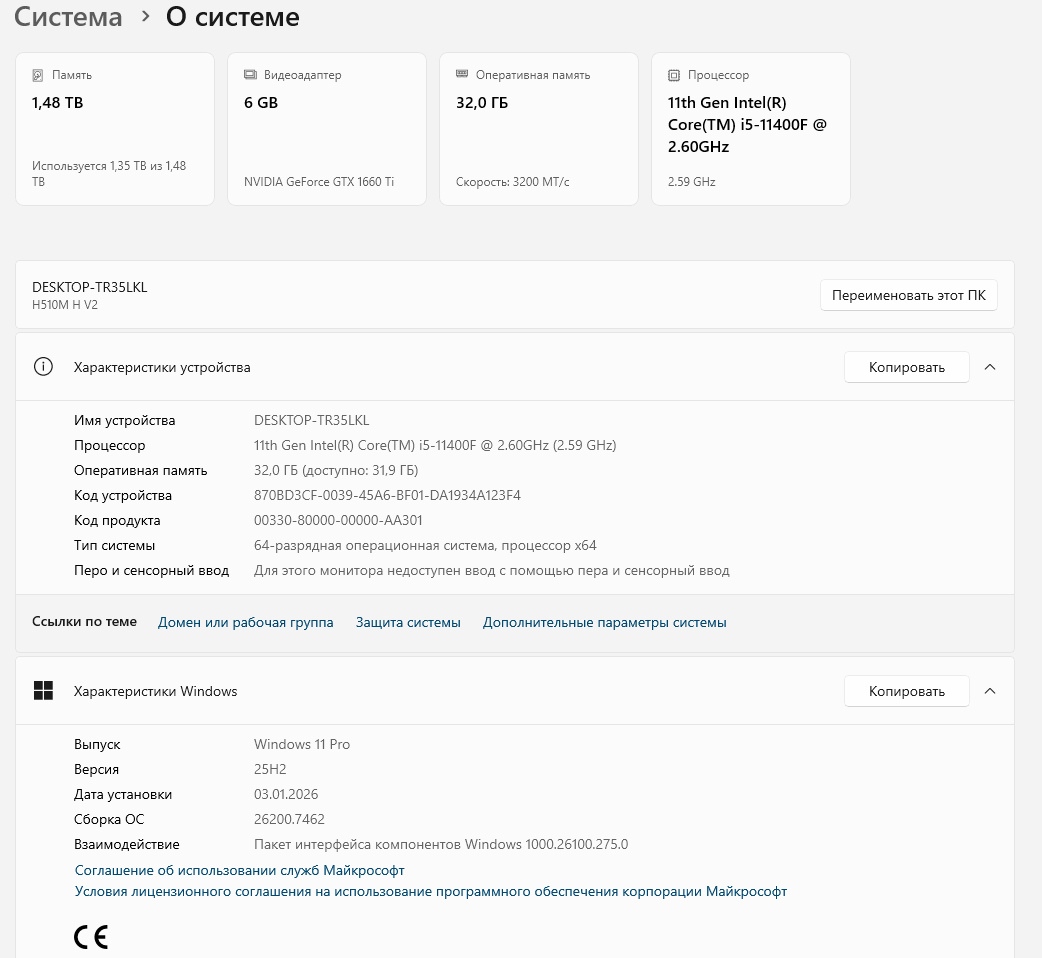
Task: Click the Процессор chip icon
Action: 674,75
